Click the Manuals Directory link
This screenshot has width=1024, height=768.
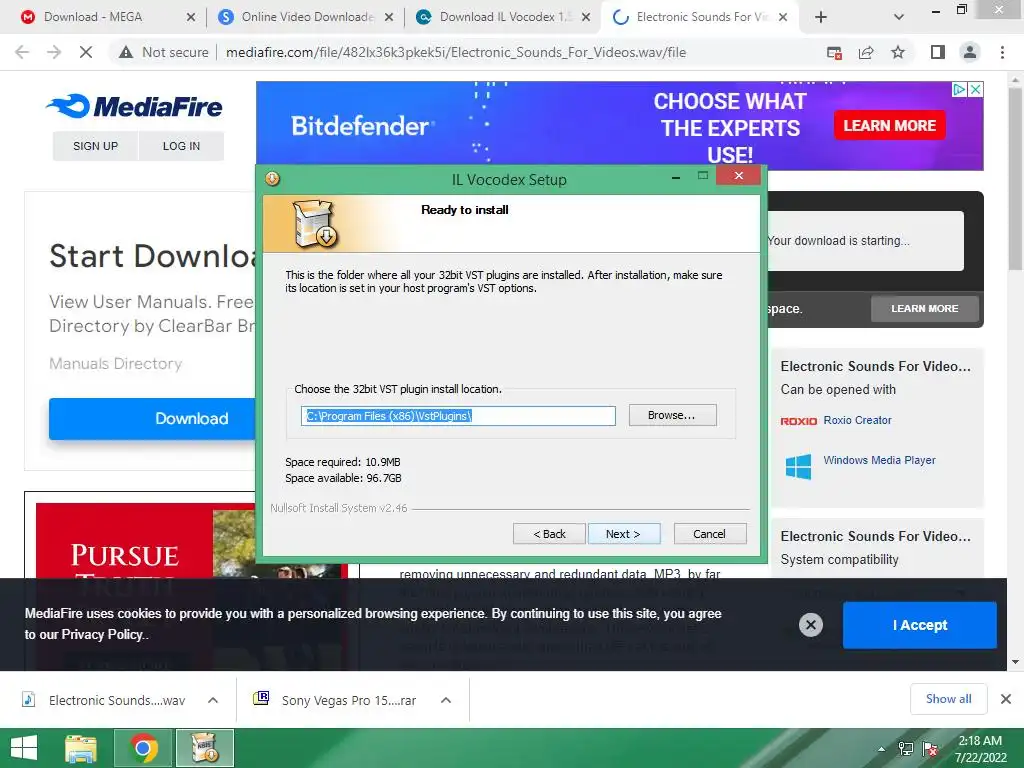coord(116,364)
